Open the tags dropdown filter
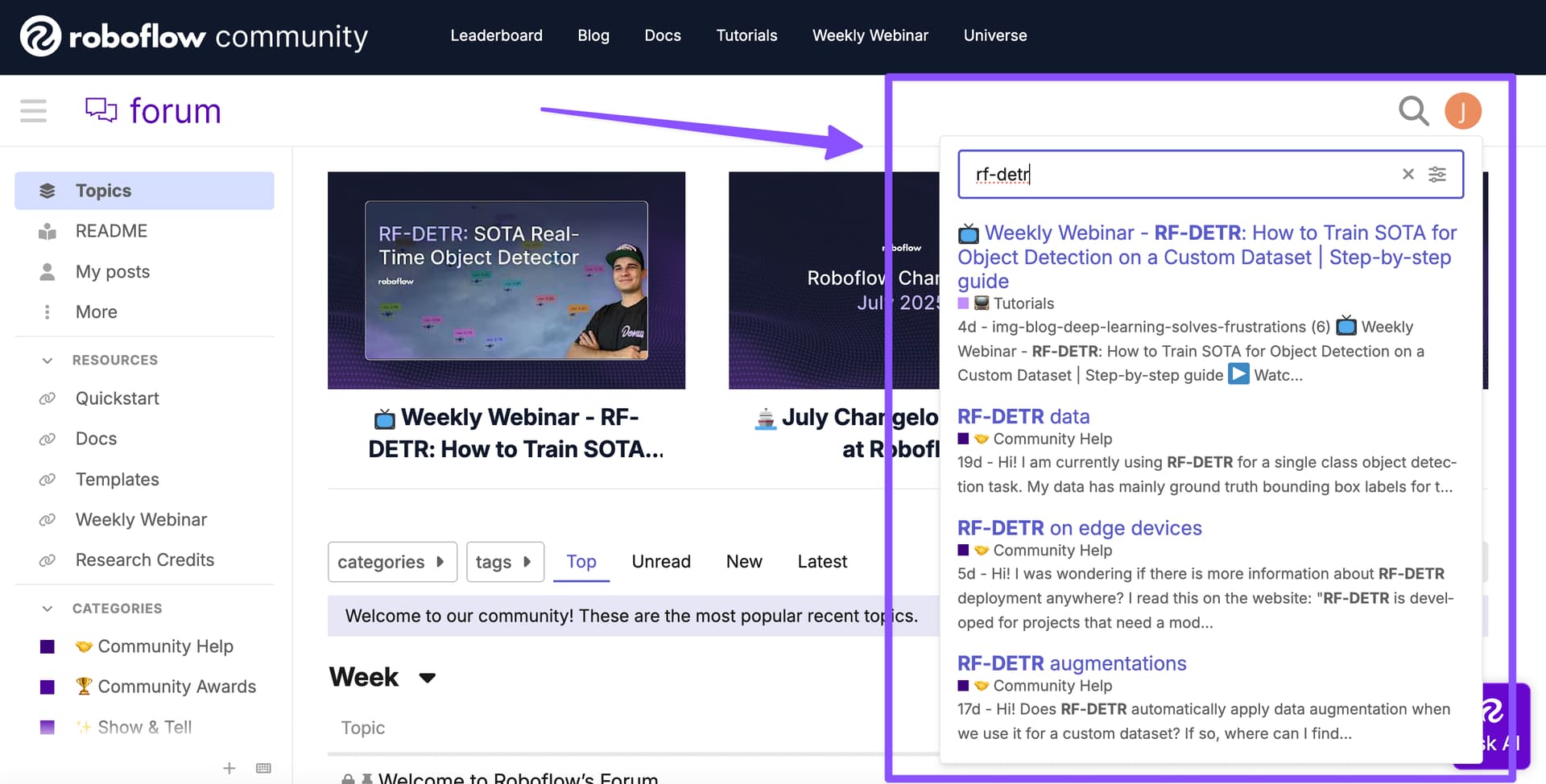The image size is (1546, 784). tap(505, 562)
